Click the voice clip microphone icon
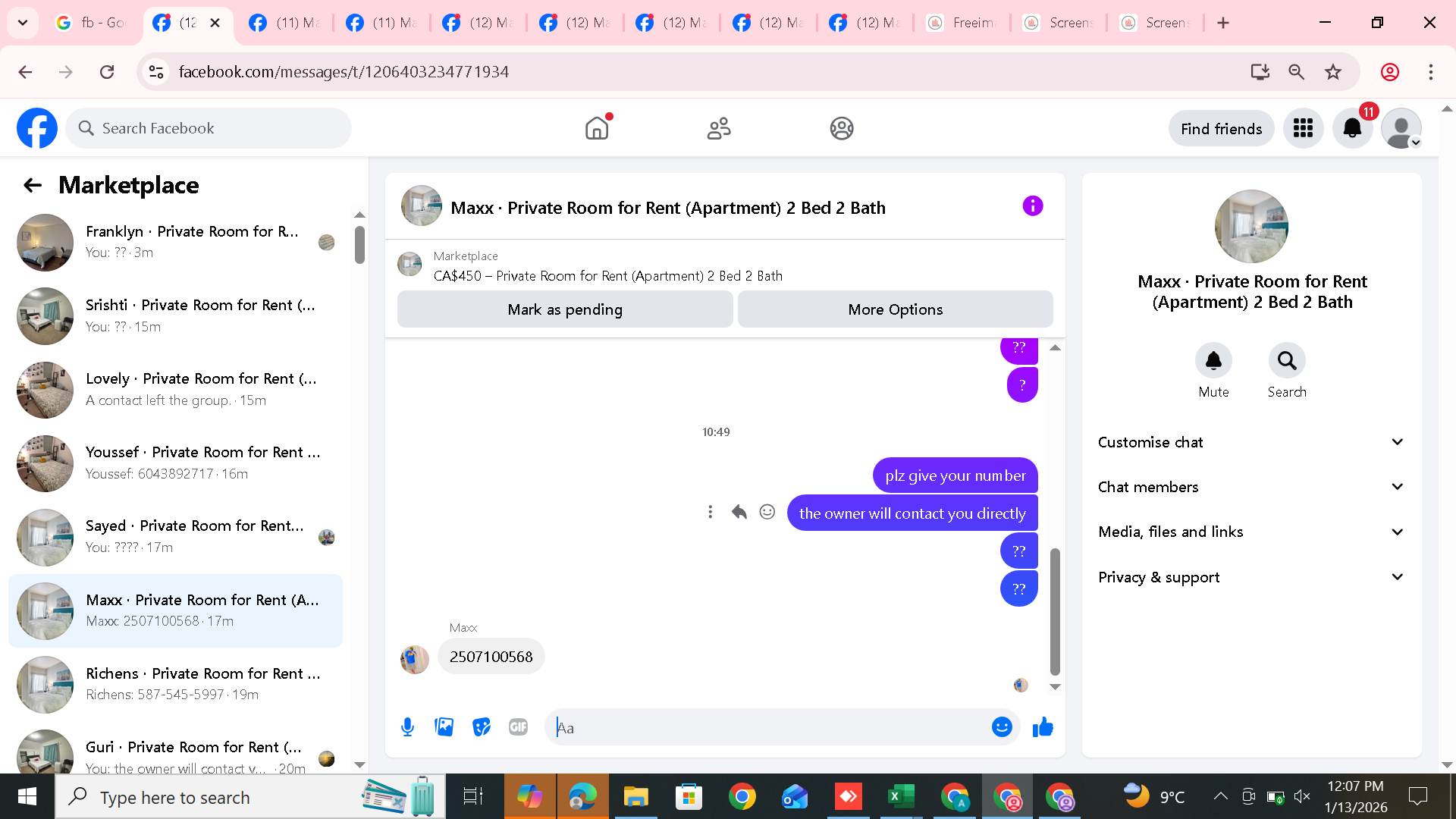The width and height of the screenshot is (1456, 819). pyautogui.click(x=407, y=727)
